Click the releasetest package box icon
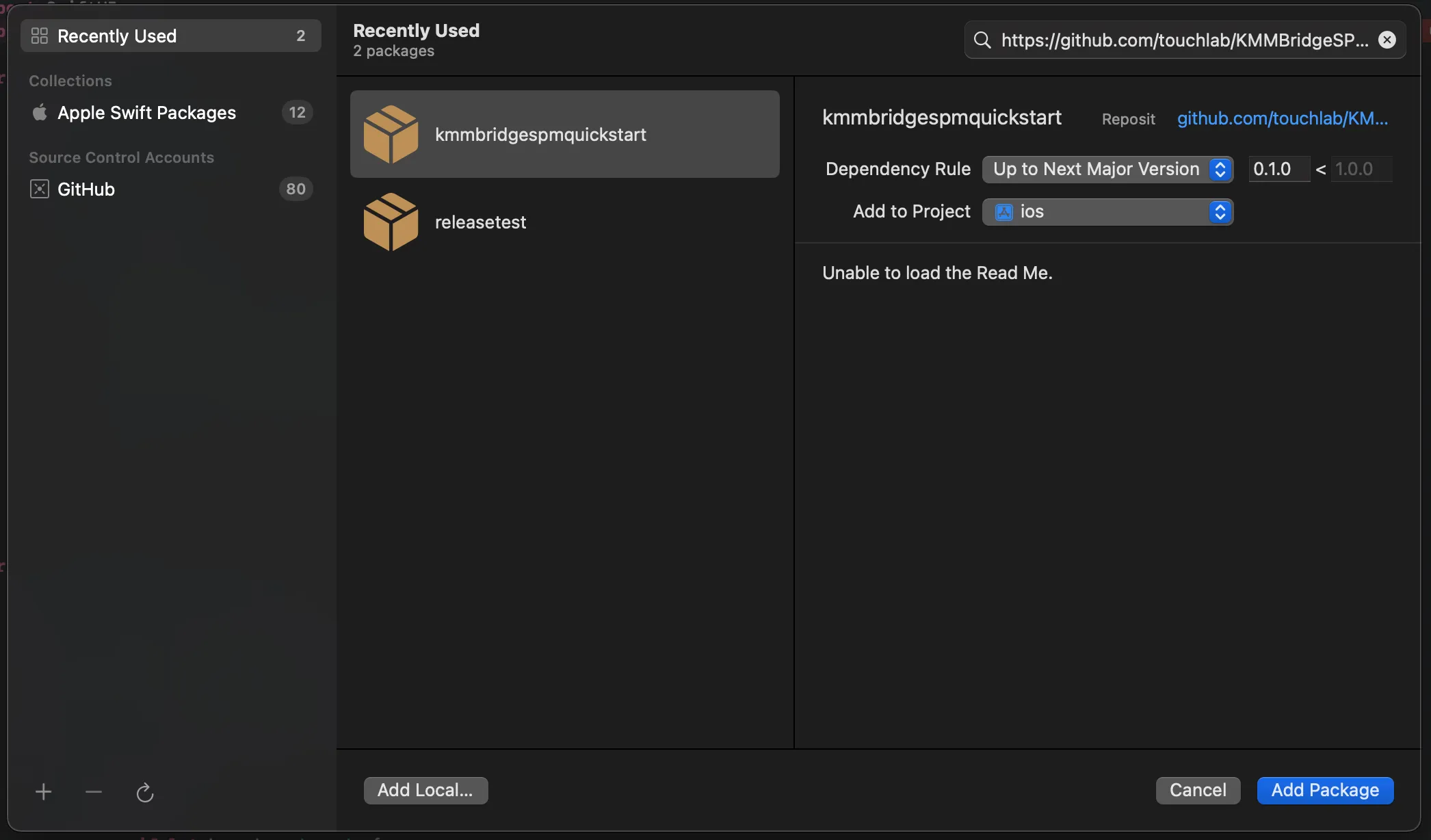Viewport: 1431px width, 840px height. tap(391, 222)
